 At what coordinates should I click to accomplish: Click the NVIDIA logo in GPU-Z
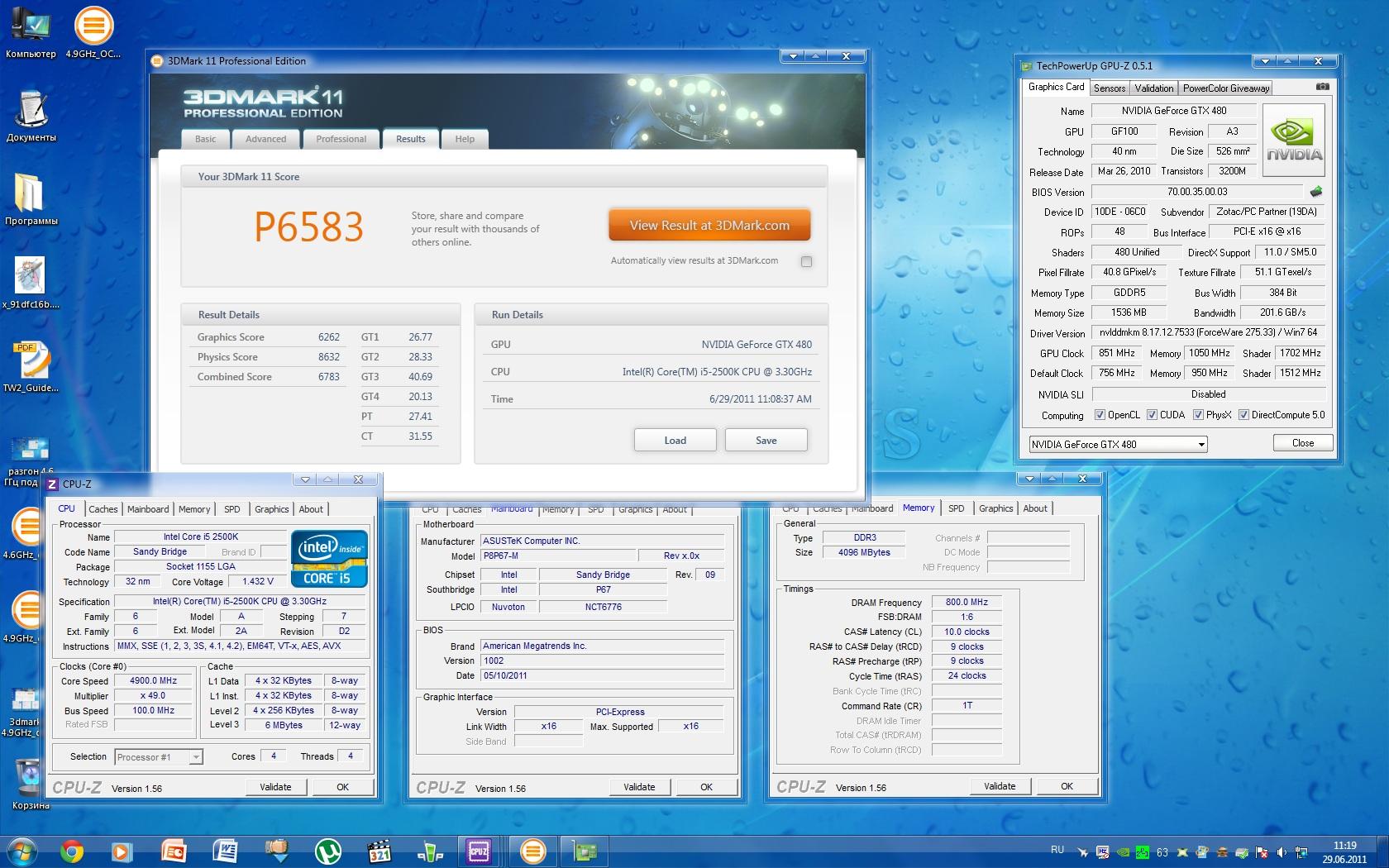tap(1294, 140)
